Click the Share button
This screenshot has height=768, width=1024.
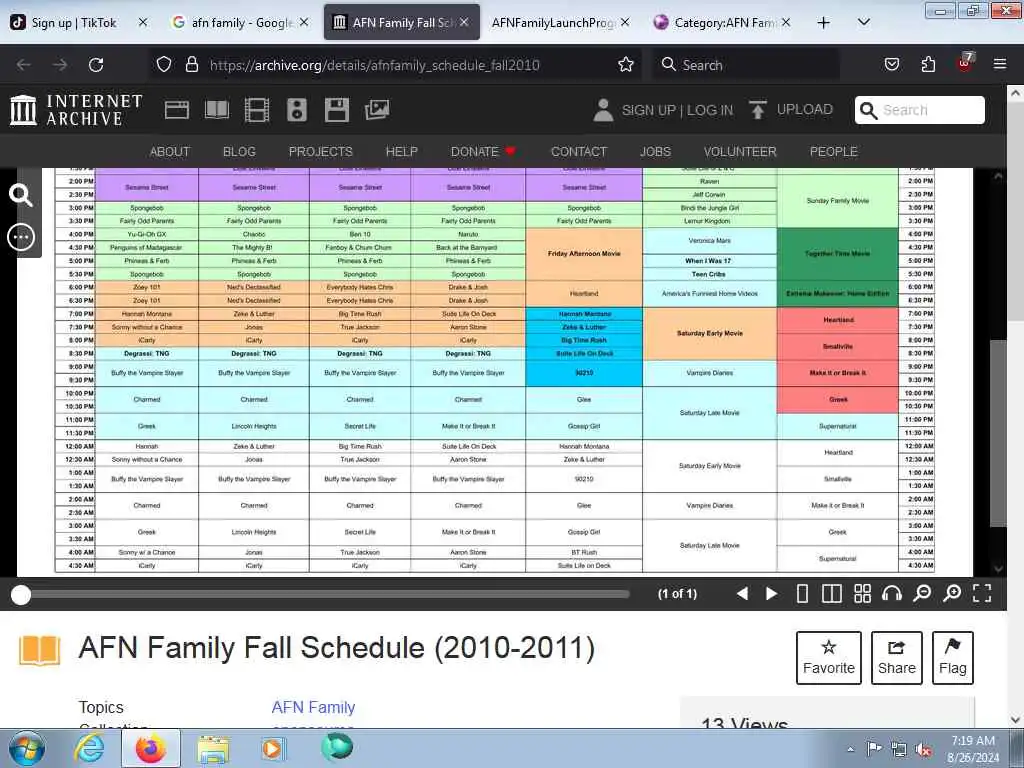(x=897, y=658)
